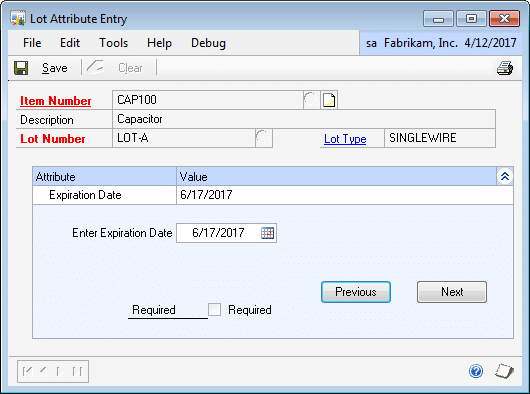Open the window note icon at the bottom right
Image resolution: width=530 pixels, height=394 pixels.
tap(504, 371)
